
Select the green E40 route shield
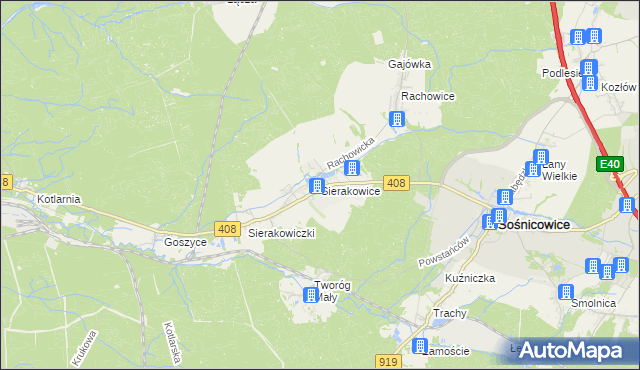click(610, 164)
